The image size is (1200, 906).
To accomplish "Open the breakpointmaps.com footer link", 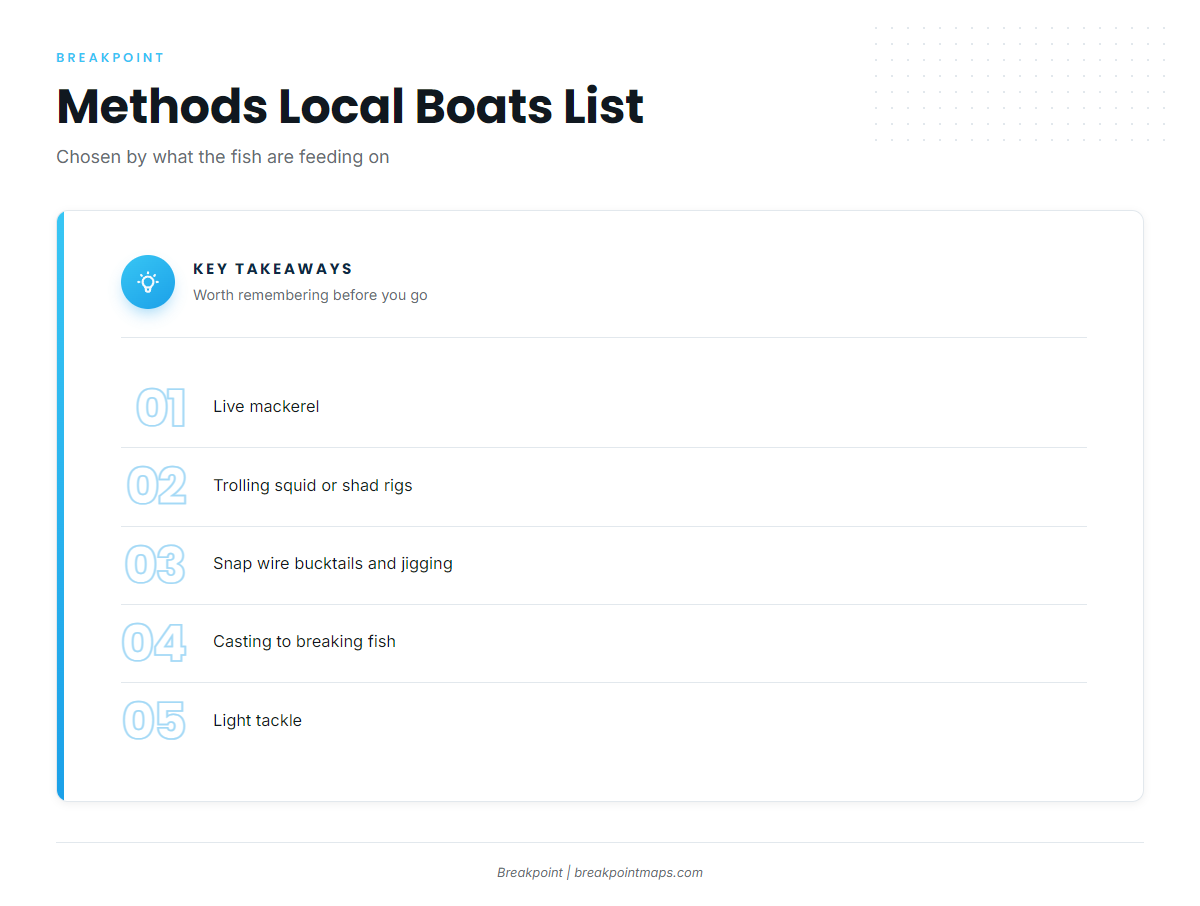I will pyautogui.click(x=638, y=872).
